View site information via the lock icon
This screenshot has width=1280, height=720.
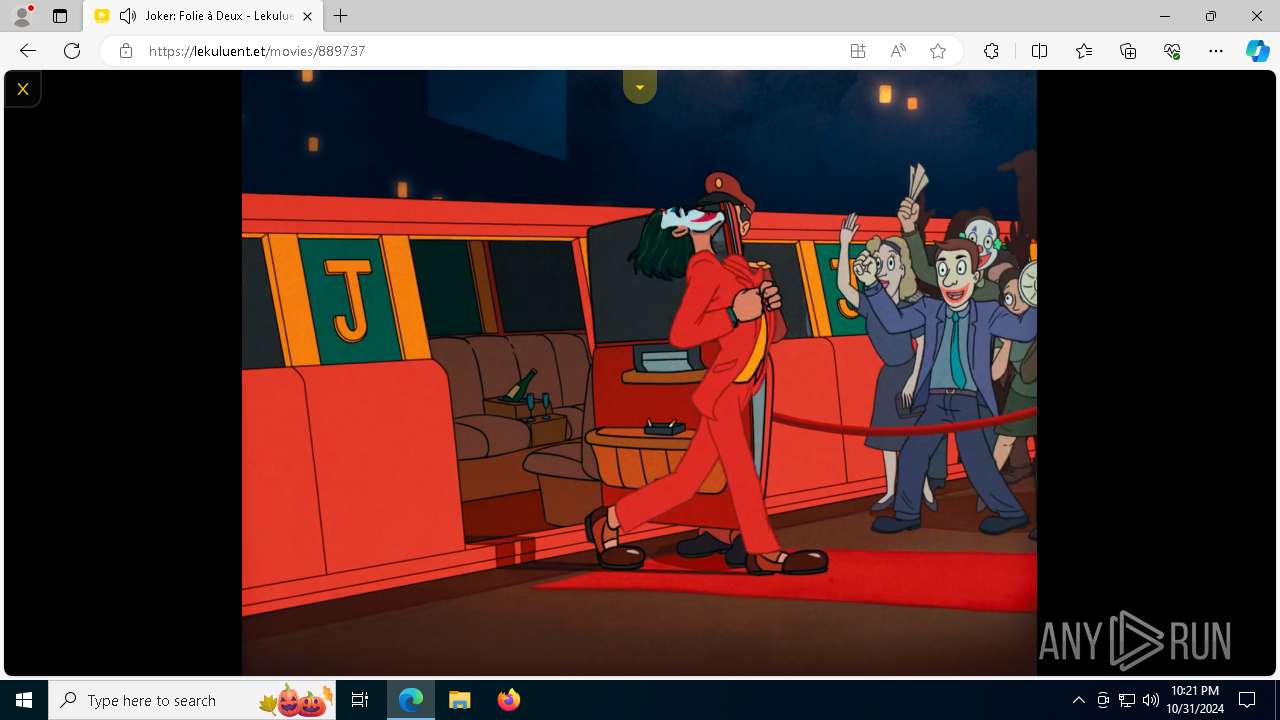coord(126,51)
